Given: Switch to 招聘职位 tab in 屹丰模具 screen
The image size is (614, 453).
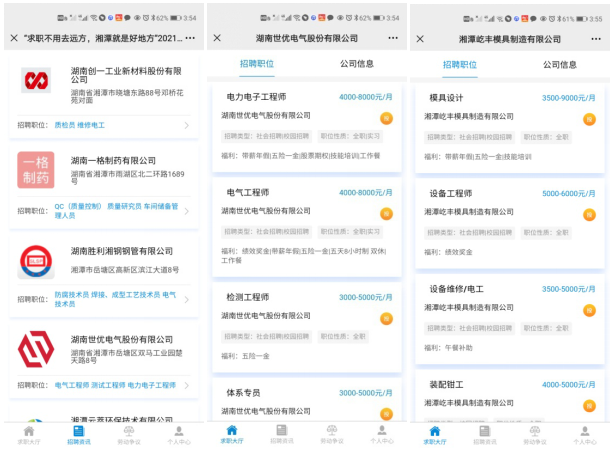Looking at the screenshot, I should pyautogui.click(x=460, y=65).
